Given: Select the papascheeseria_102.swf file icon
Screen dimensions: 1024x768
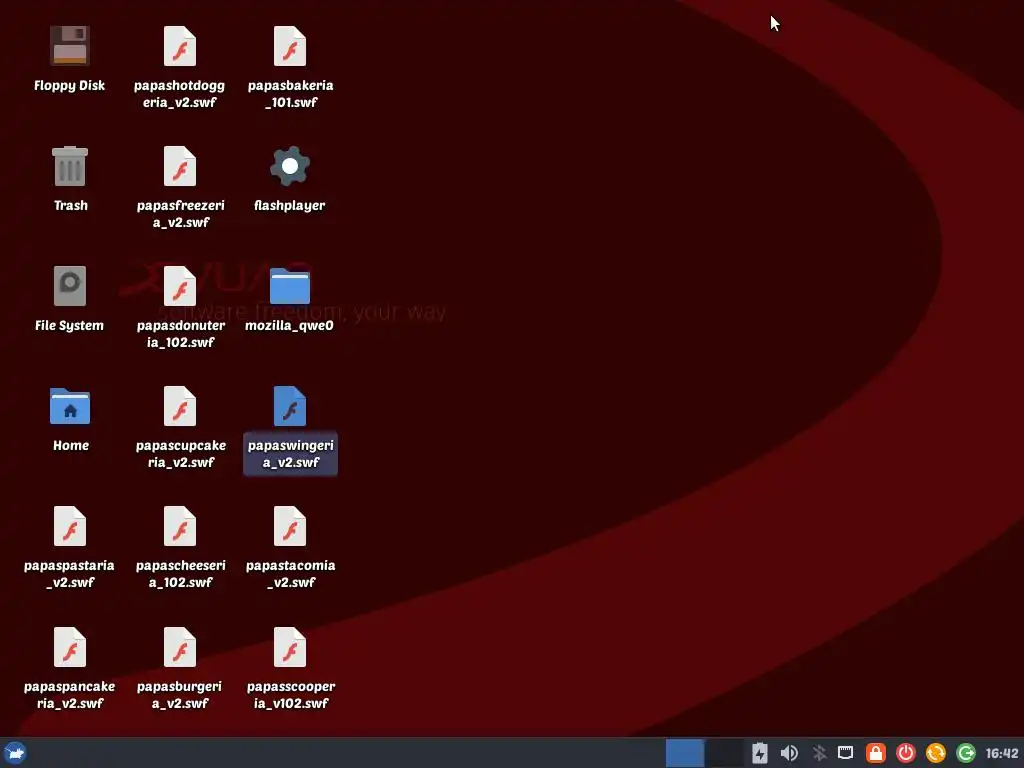Looking at the screenshot, I should (x=180, y=526).
